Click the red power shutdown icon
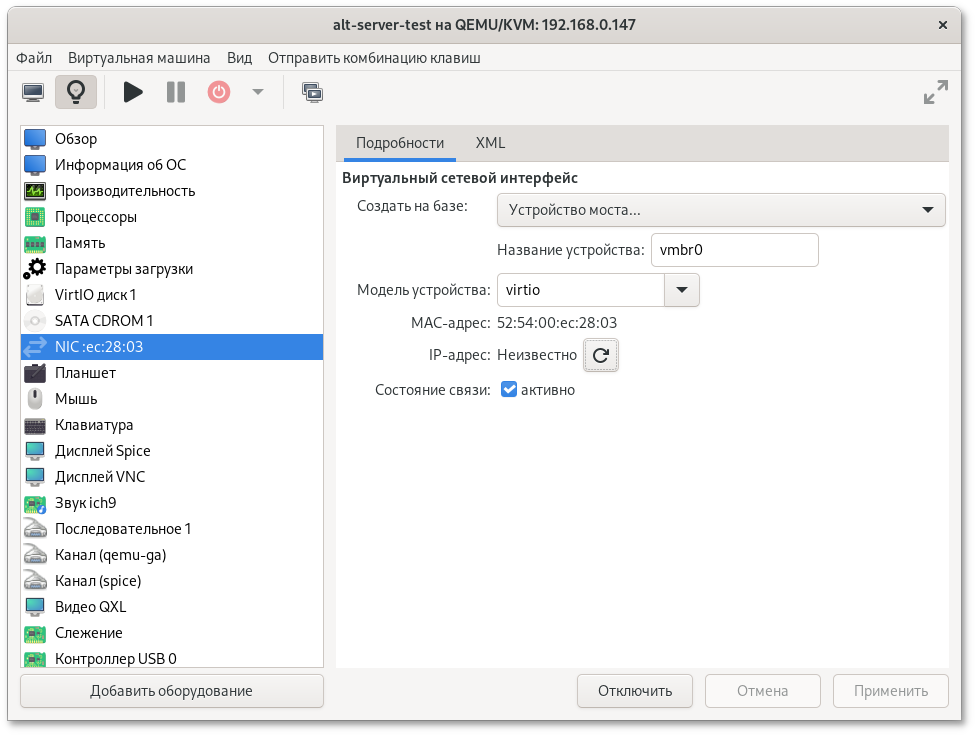The height and width of the screenshot is (735, 975). click(x=218, y=93)
